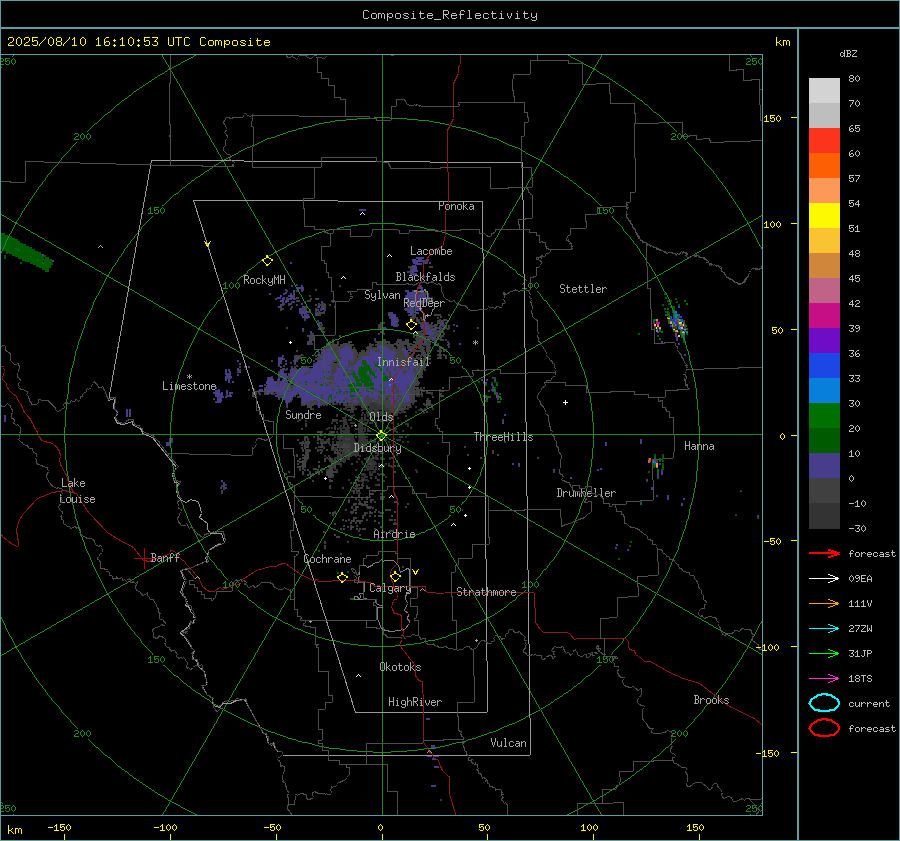The width and height of the screenshot is (900, 841).
Task: Click the ThreeHills town label
Action: tap(503, 437)
